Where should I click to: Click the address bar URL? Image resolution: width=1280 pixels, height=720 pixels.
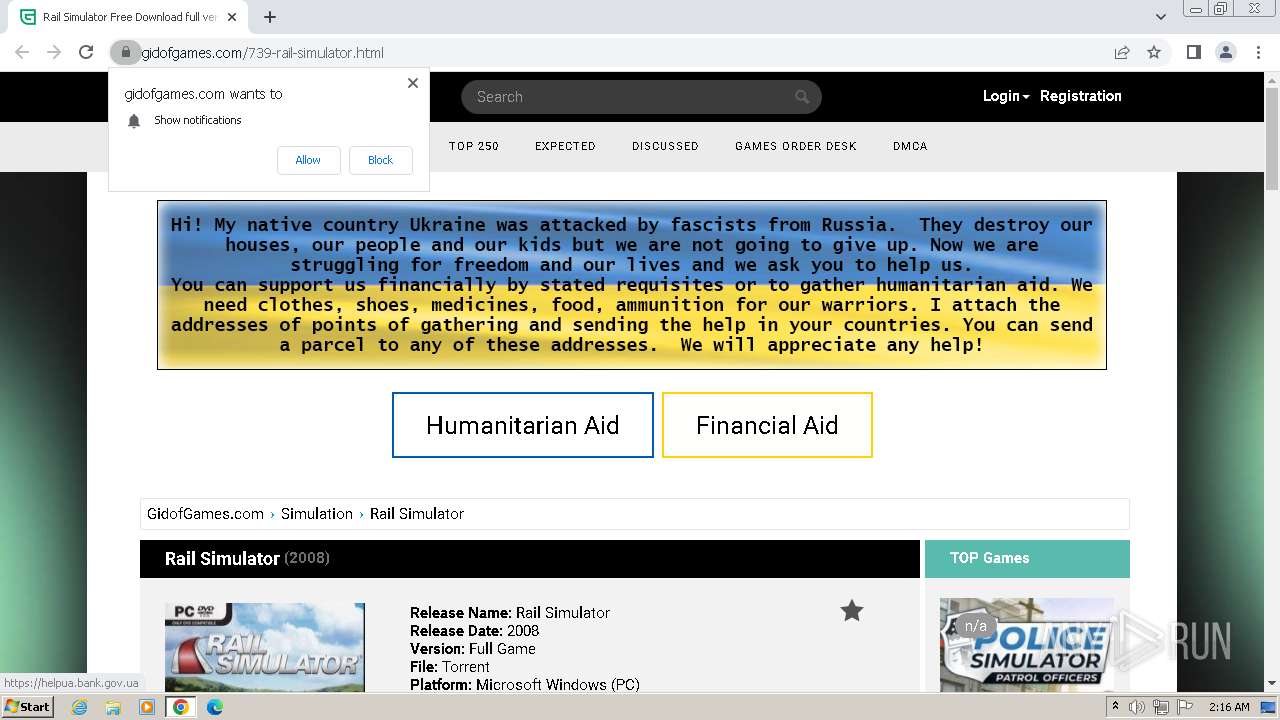(x=262, y=53)
